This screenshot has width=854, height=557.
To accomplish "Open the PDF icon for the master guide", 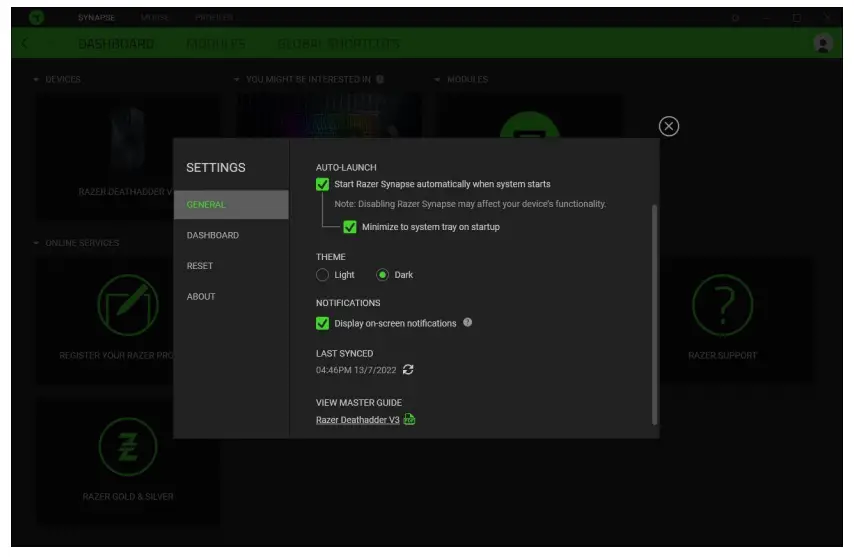I will point(409,420).
